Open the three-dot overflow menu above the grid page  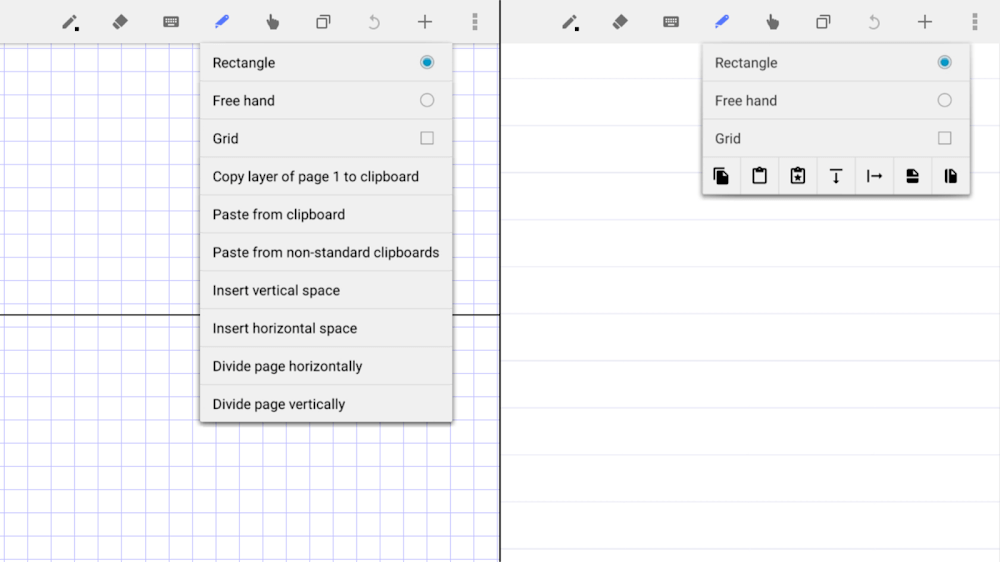pos(474,22)
